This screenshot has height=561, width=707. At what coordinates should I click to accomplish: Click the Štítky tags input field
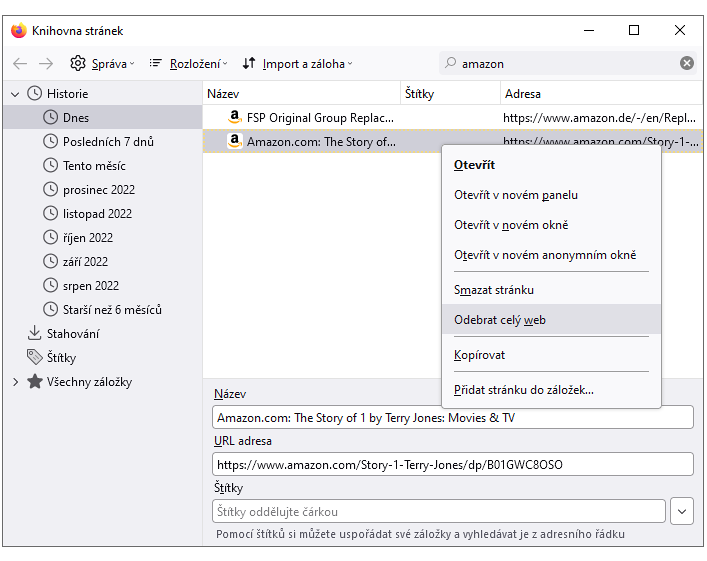(x=439, y=511)
